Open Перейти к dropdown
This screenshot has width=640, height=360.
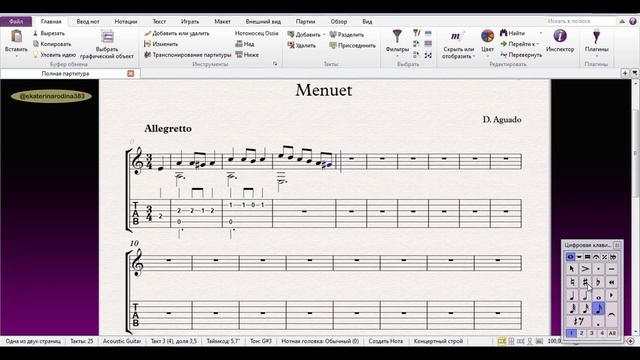(519, 44)
